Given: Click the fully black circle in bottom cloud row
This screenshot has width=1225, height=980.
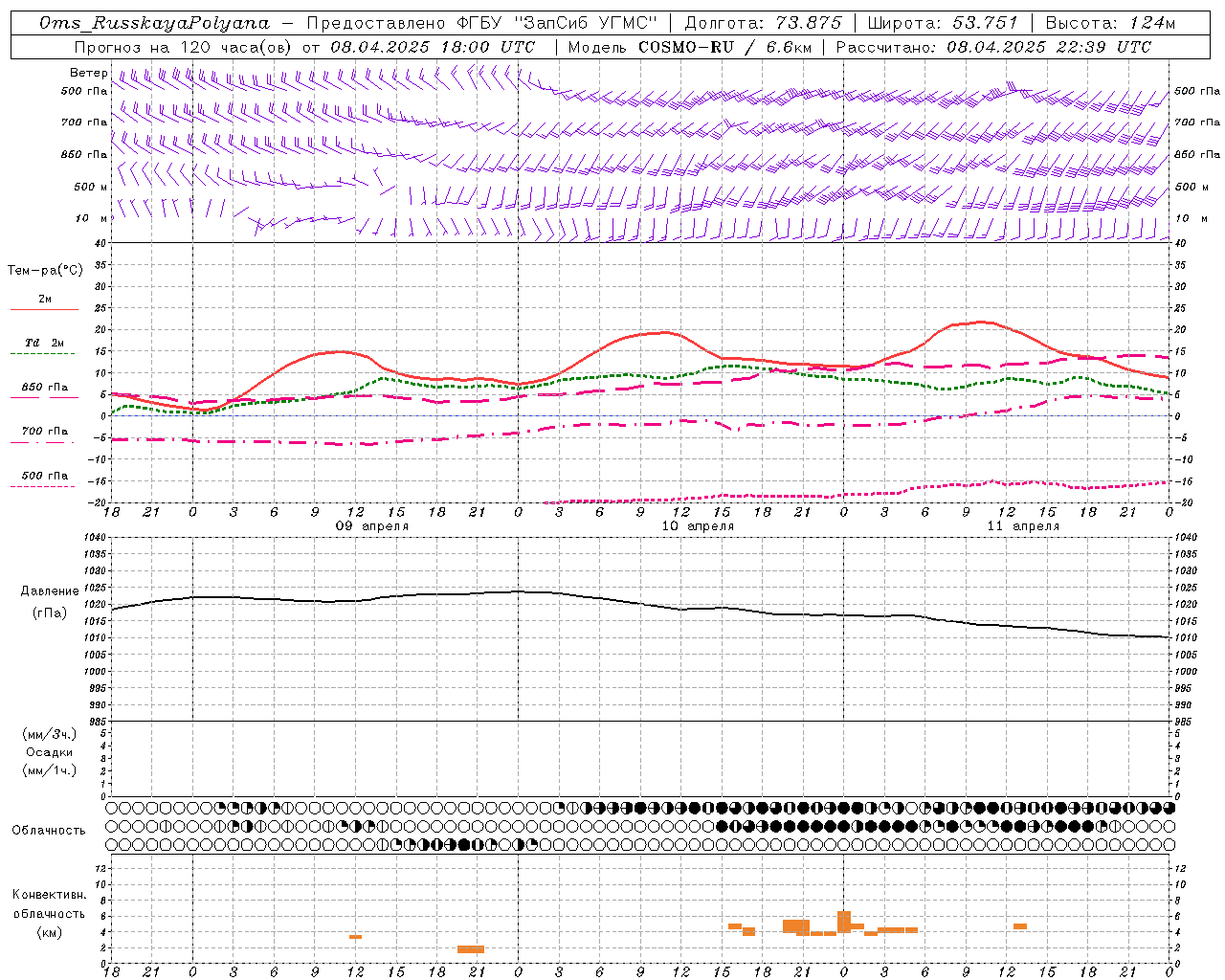Looking at the screenshot, I should [464, 845].
